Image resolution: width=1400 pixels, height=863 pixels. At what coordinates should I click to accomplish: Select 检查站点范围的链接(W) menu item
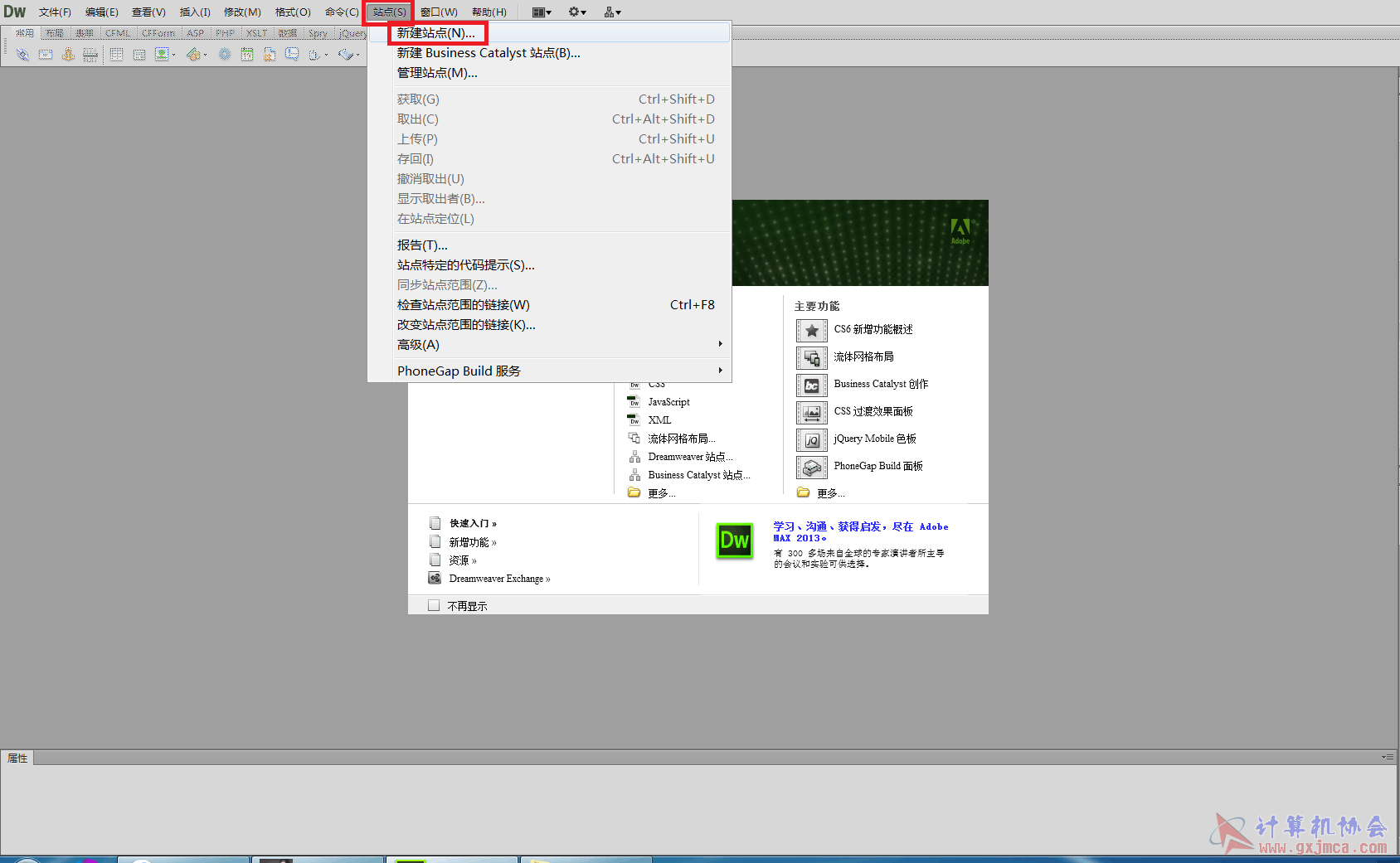pos(549,305)
